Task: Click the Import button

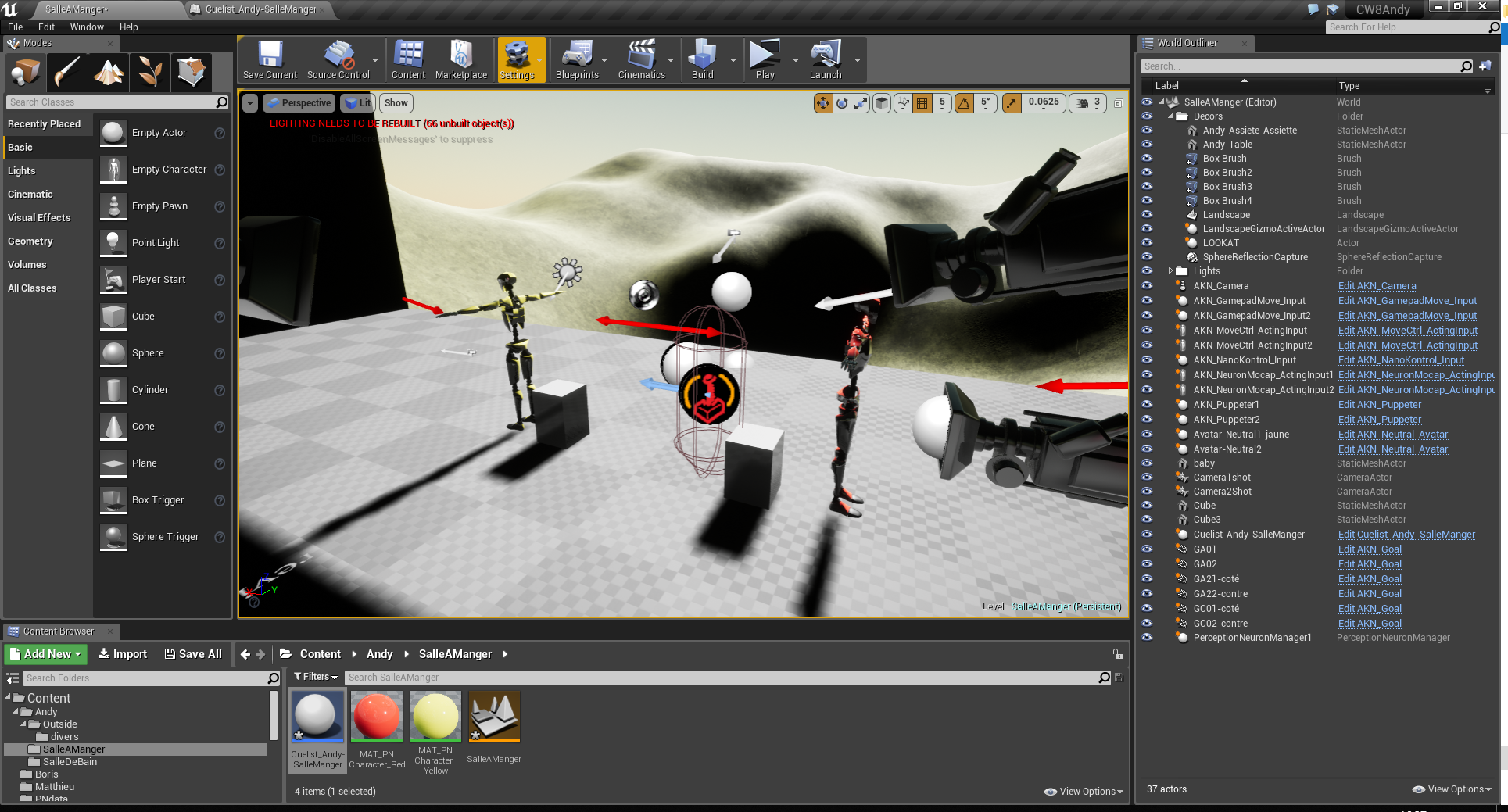Action: coord(123,654)
